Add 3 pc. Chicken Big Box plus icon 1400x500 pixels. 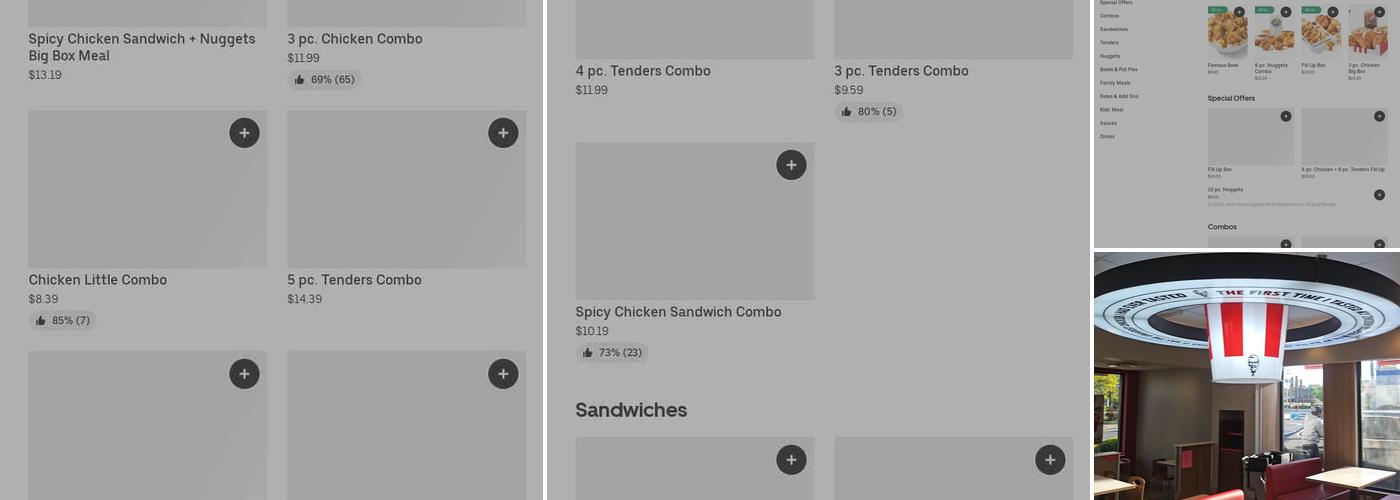point(1379,12)
